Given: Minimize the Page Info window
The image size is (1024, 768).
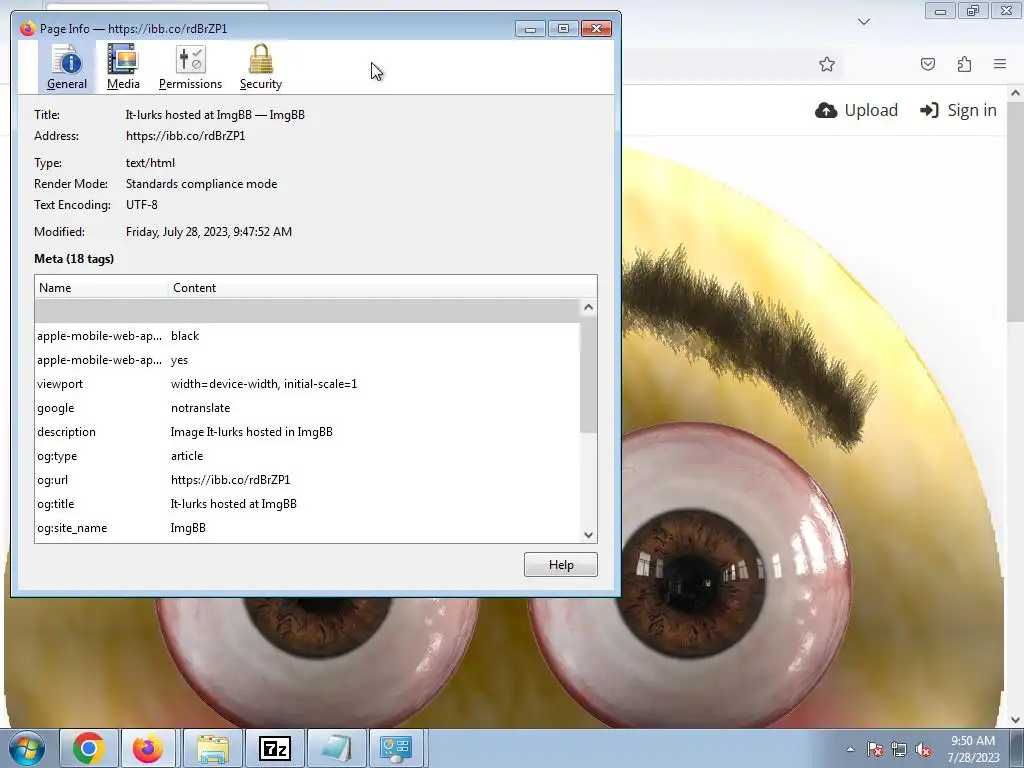Looking at the screenshot, I should tap(530, 29).
